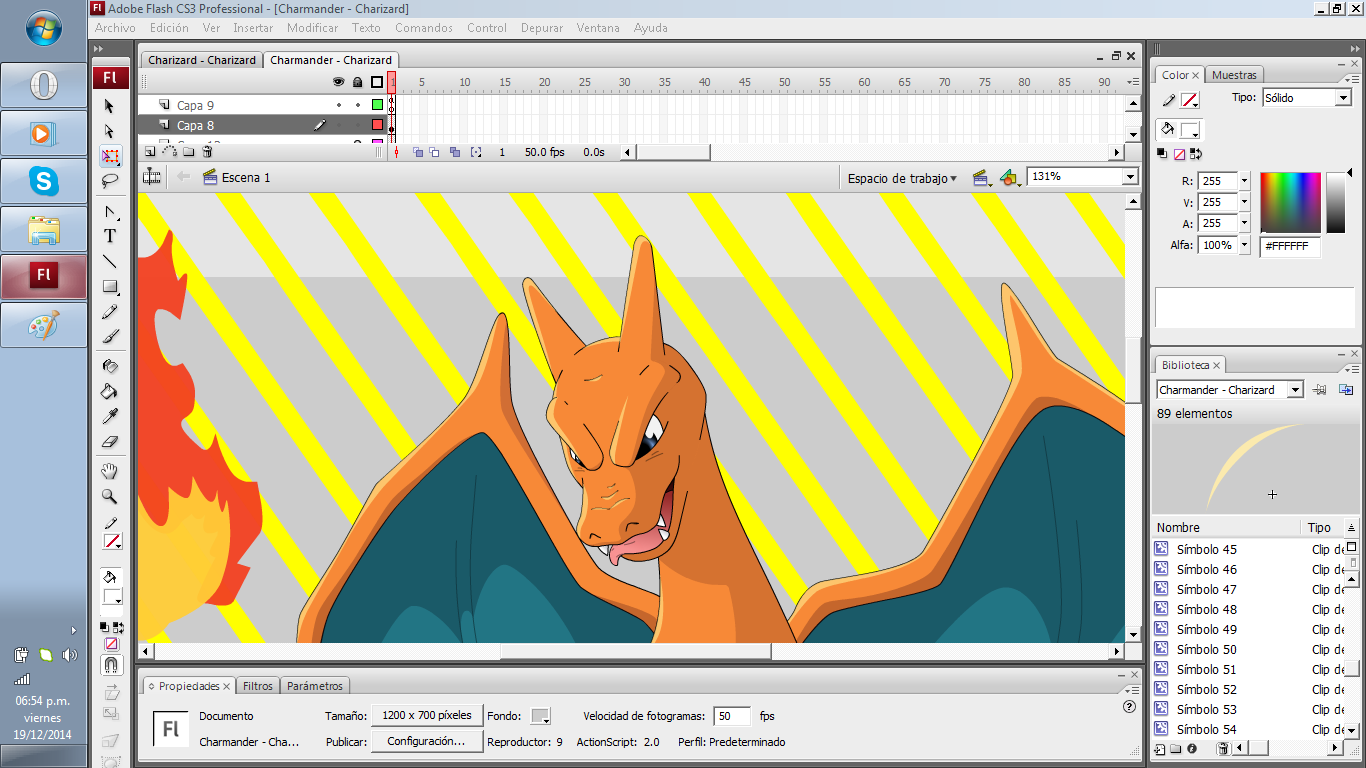The height and width of the screenshot is (768, 1366).
Task: Click the Configuración... publish button
Action: point(426,742)
